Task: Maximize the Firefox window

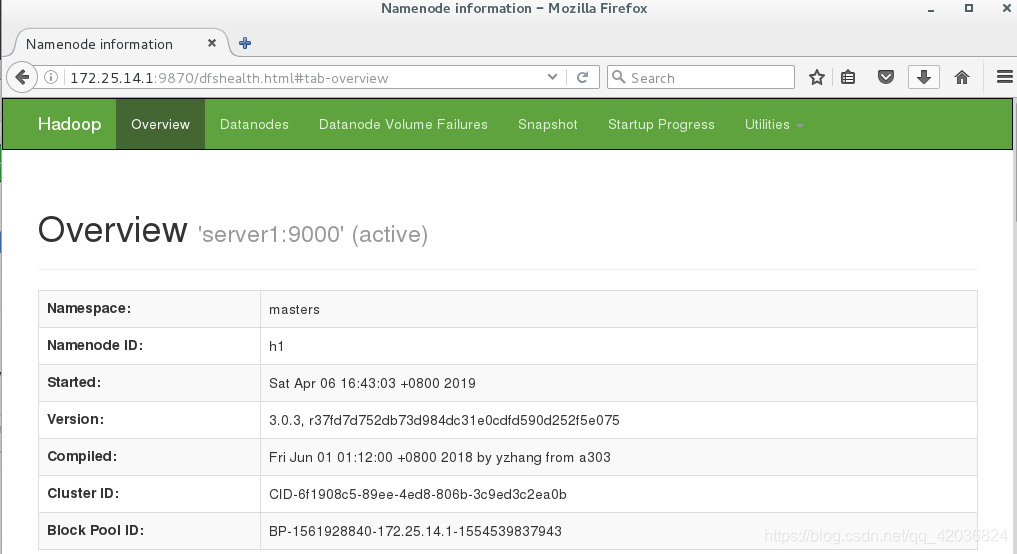Action: (969, 8)
